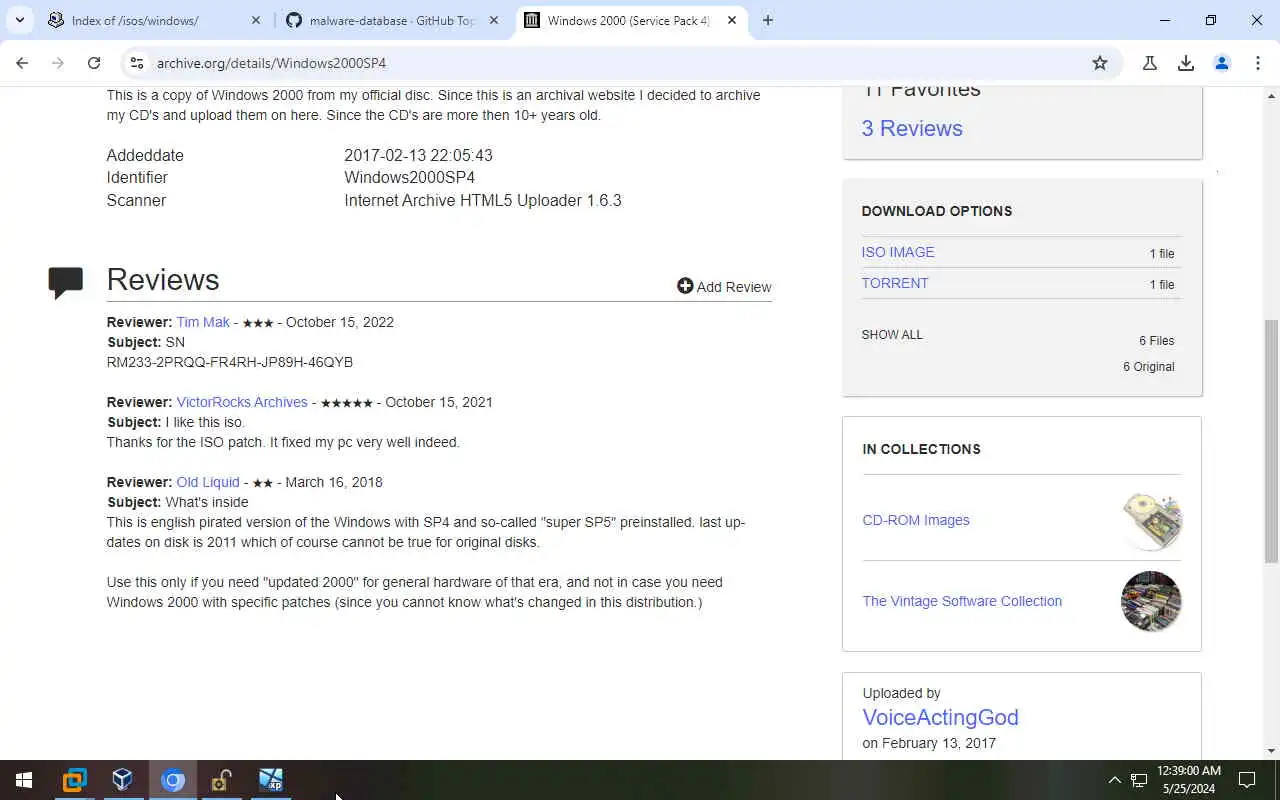Screen dimensions: 1280x800
Task: Open the VMware Workstation taskbar icon
Action: pos(74,780)
